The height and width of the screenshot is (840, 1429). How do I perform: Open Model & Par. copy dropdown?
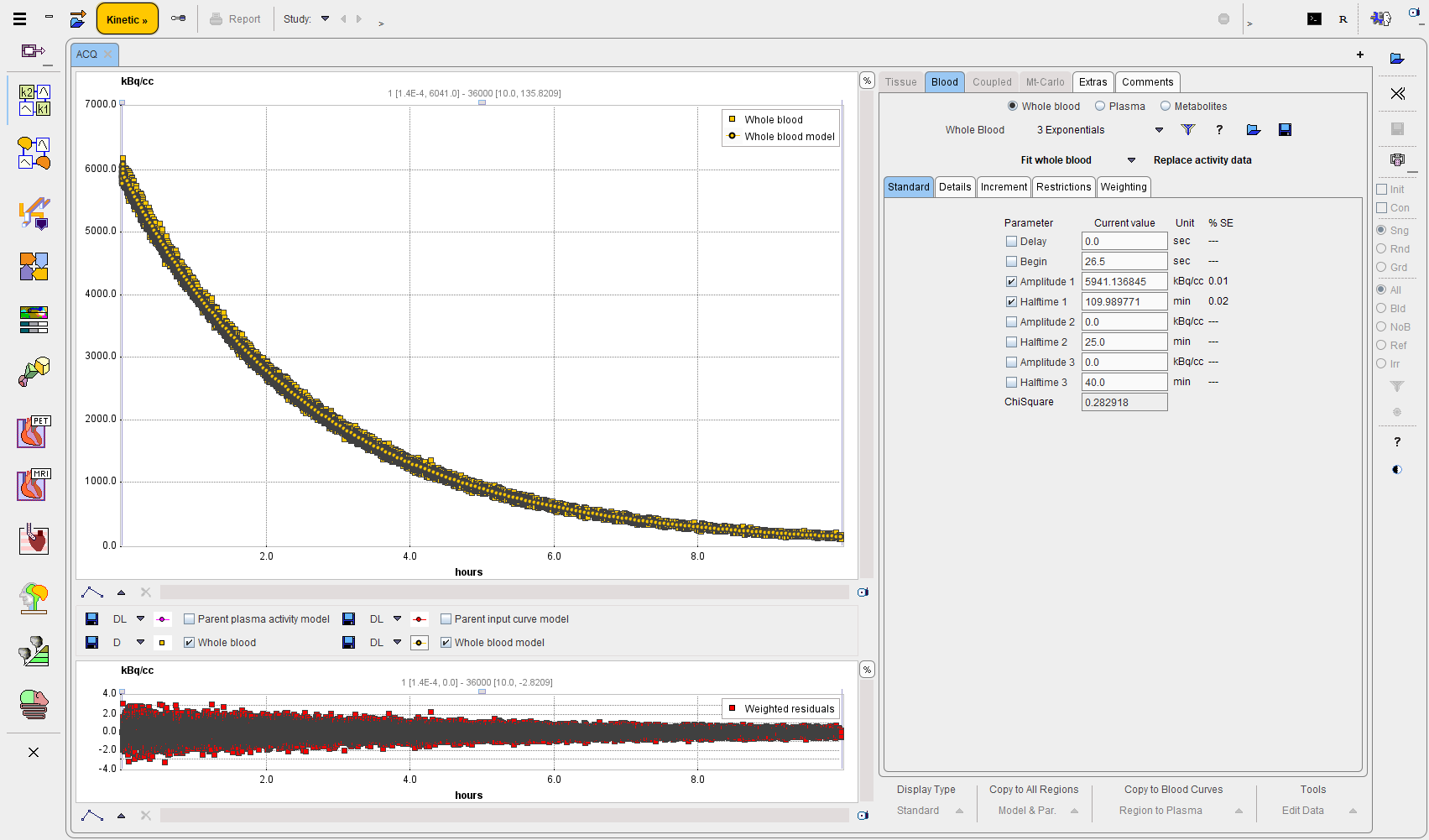click(1037, 811)
